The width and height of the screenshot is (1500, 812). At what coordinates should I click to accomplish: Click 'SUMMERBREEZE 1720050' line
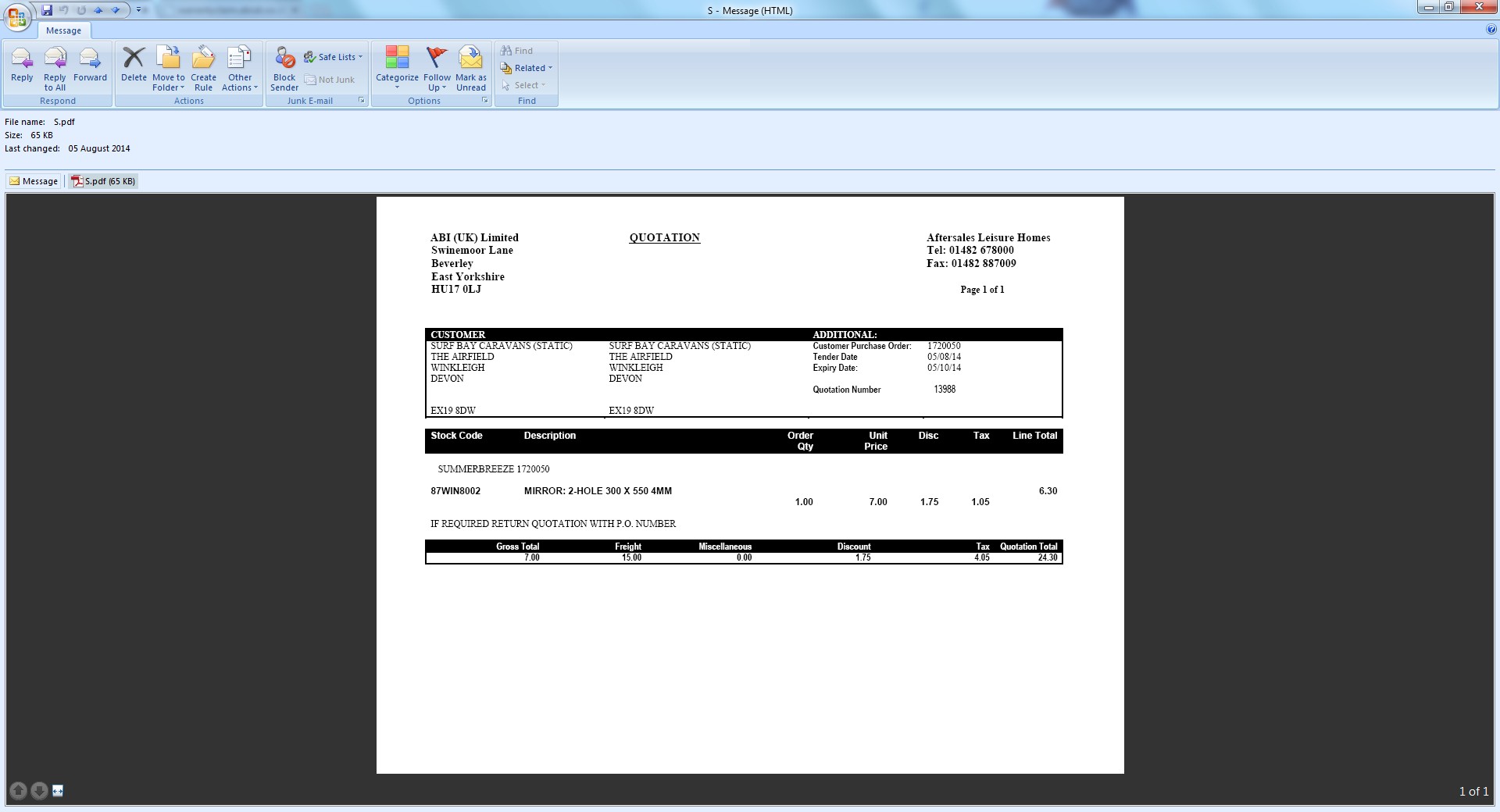coord(494,469)
